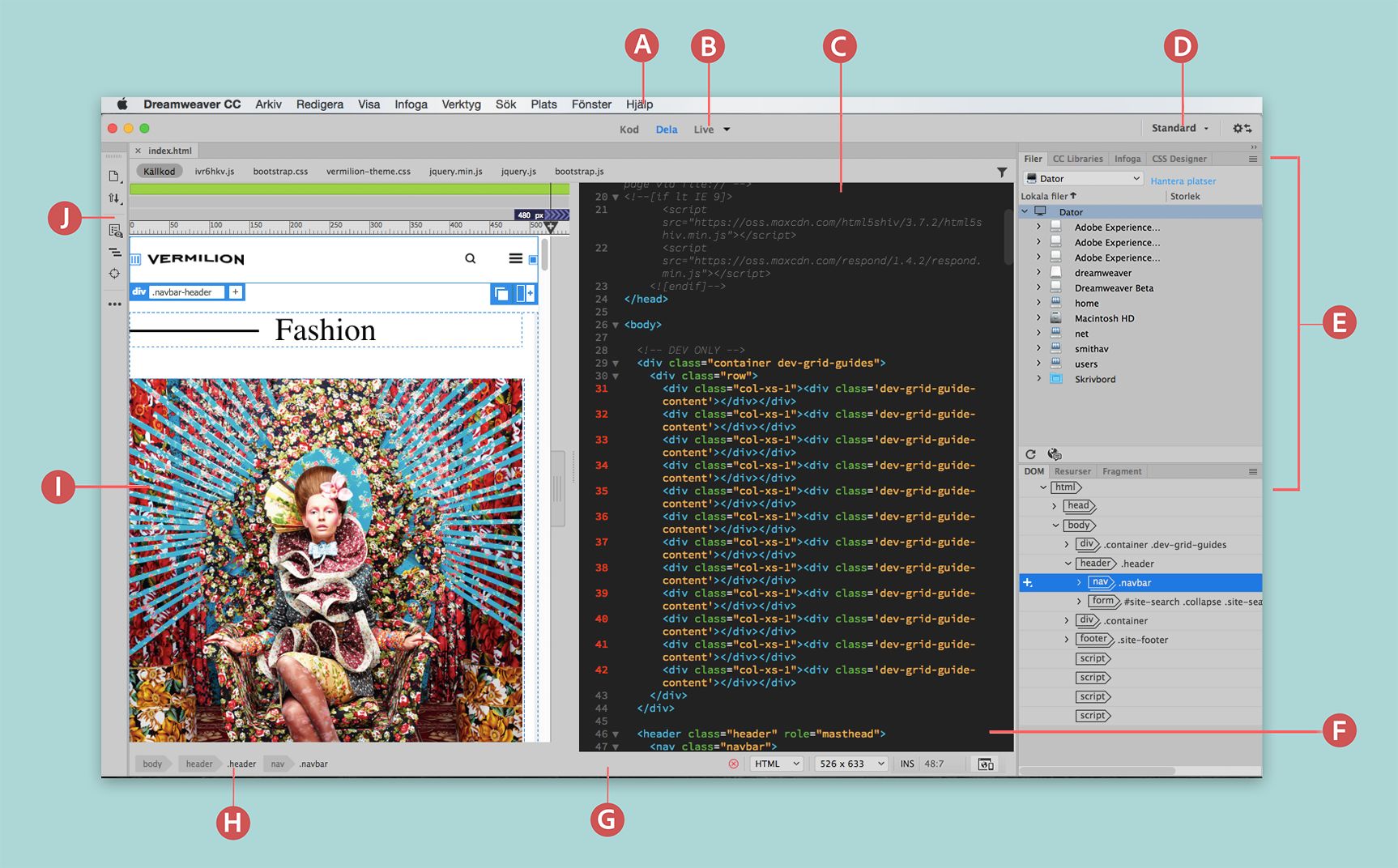Switch editor into Kod view mode
This screenshot has width=1398, height=868.
629,129
